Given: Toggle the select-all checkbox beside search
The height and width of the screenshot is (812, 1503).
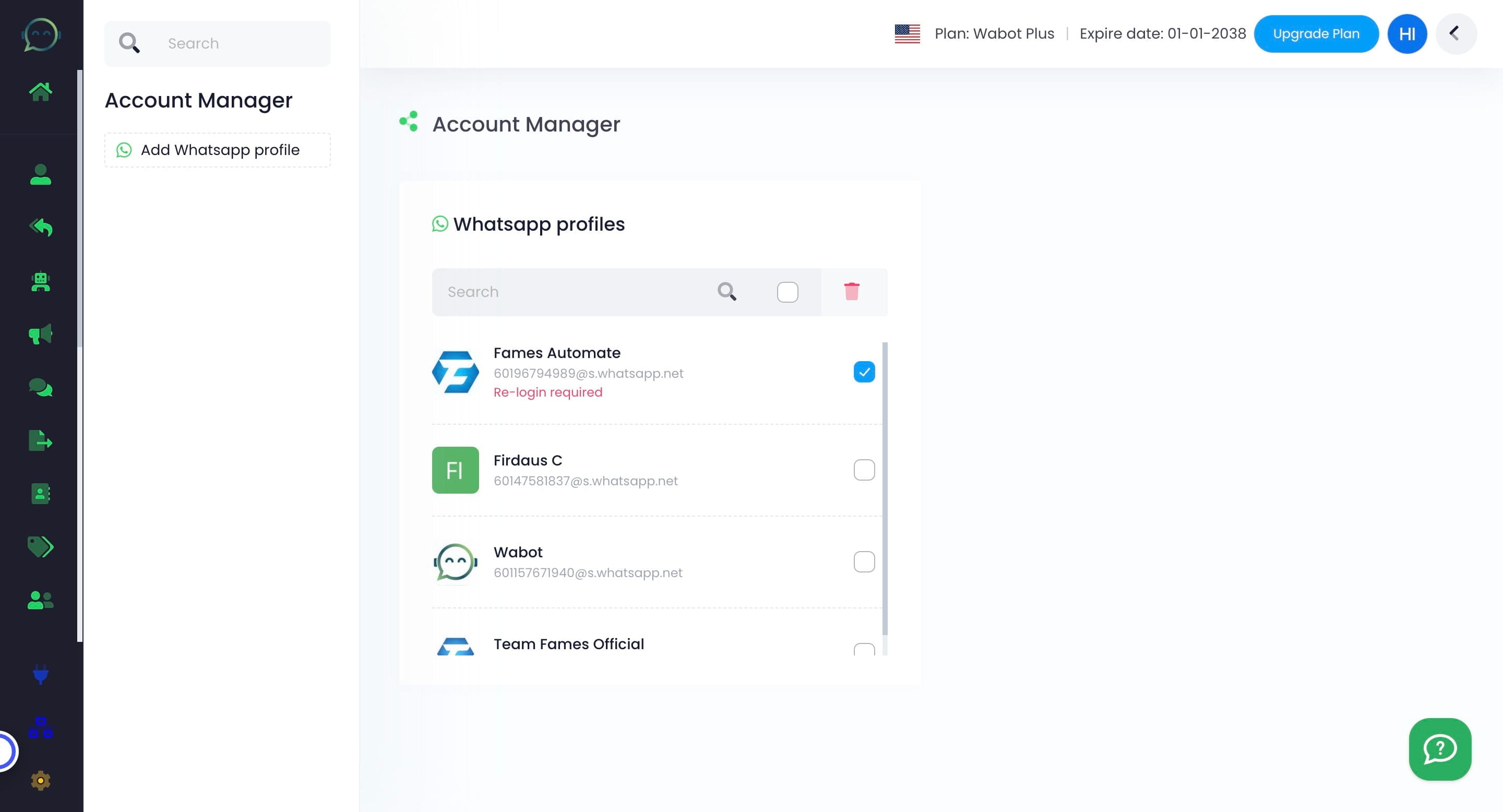Looking at the screenshot, I should tap(787, 292).
